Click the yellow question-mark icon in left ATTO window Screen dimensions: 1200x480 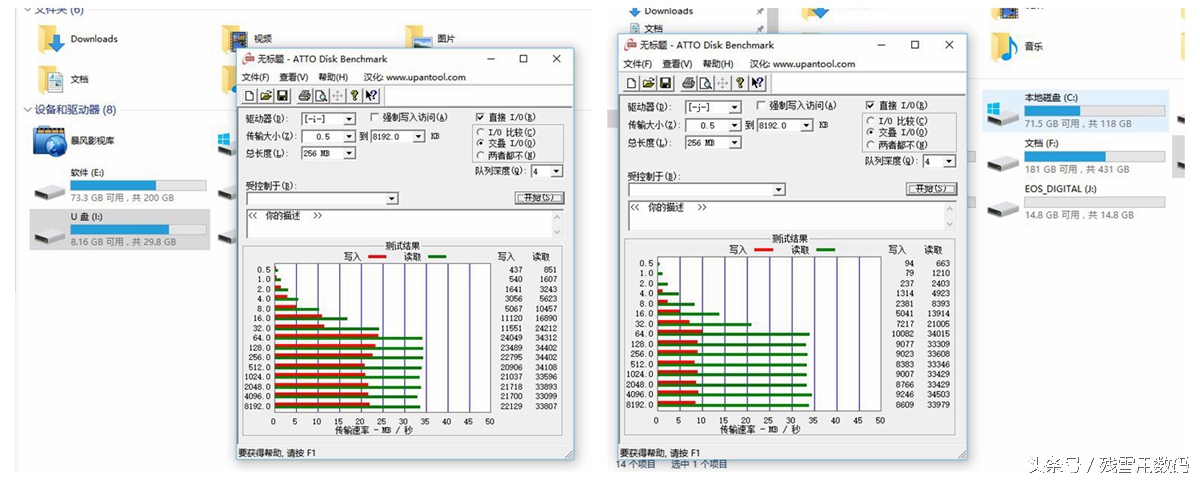click(x=354, y=96)
